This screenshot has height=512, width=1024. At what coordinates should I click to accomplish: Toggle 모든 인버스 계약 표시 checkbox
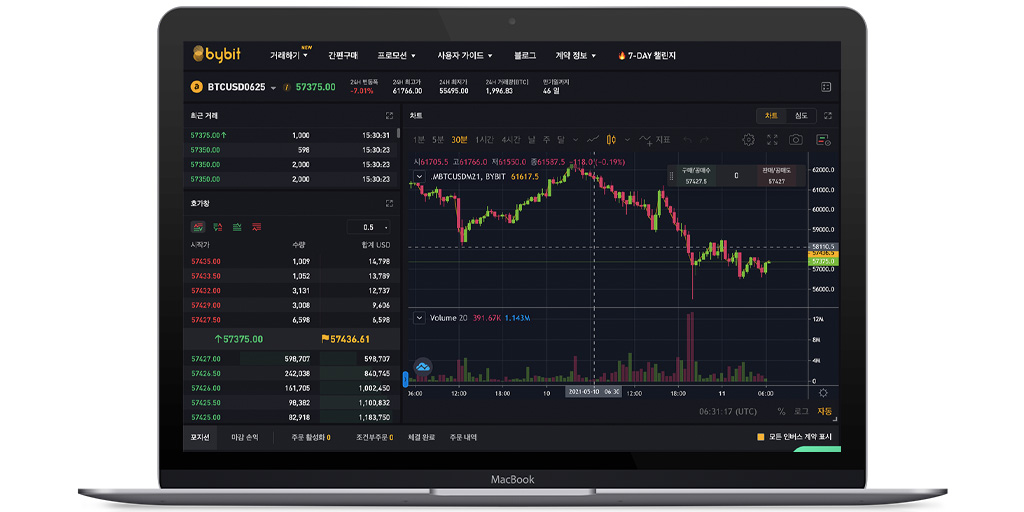pos(761,438)
